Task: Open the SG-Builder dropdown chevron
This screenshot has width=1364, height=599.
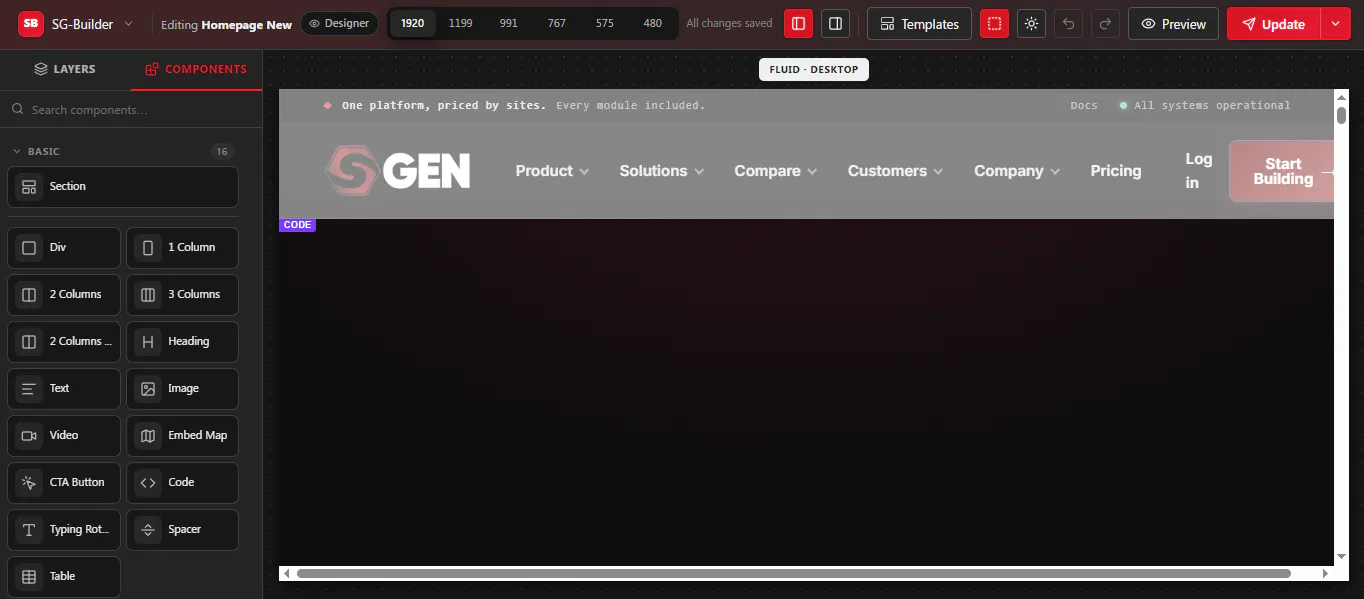Action: (128, 24)
